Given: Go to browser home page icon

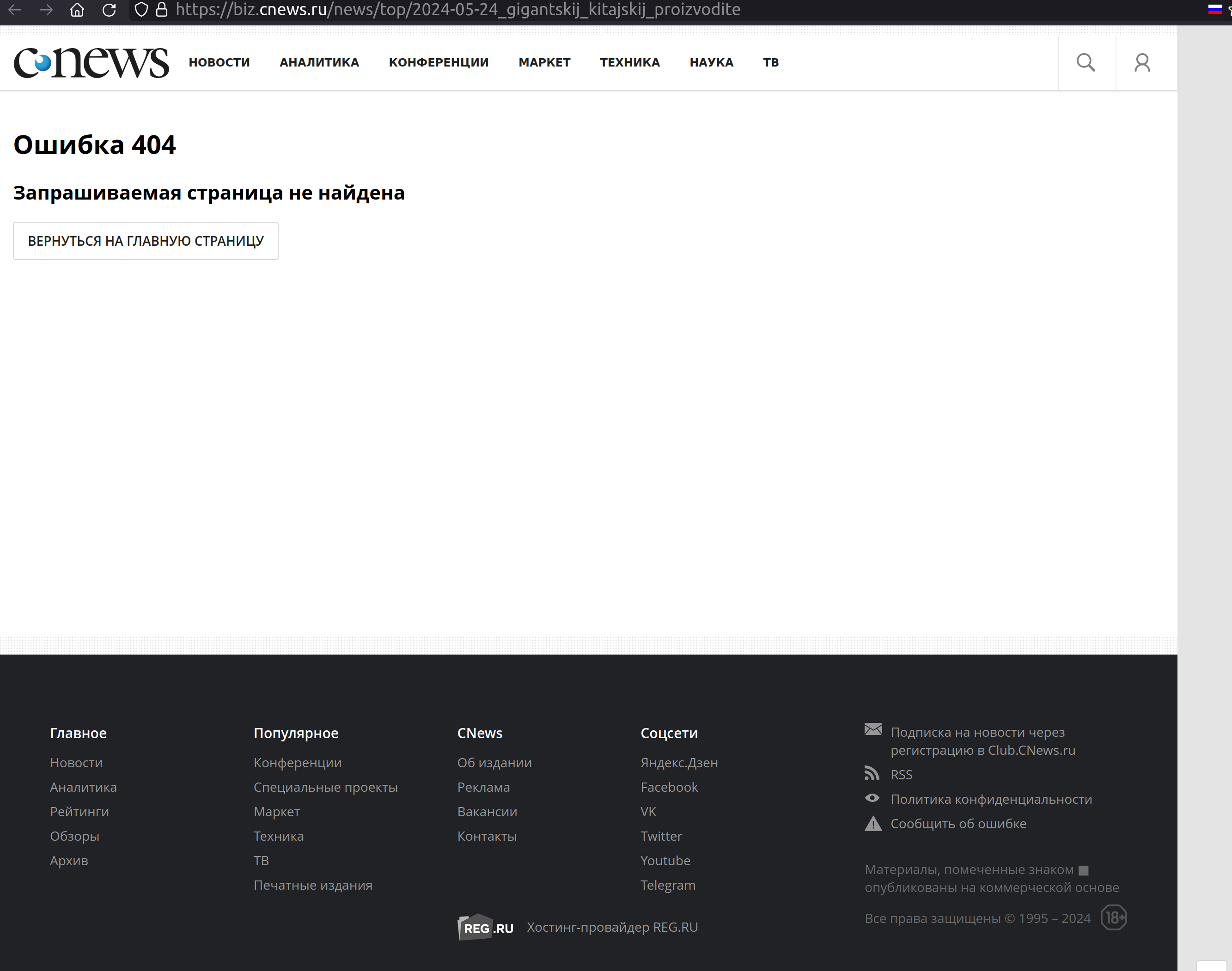Looking at the screenshot, I should tap(77, 10).
